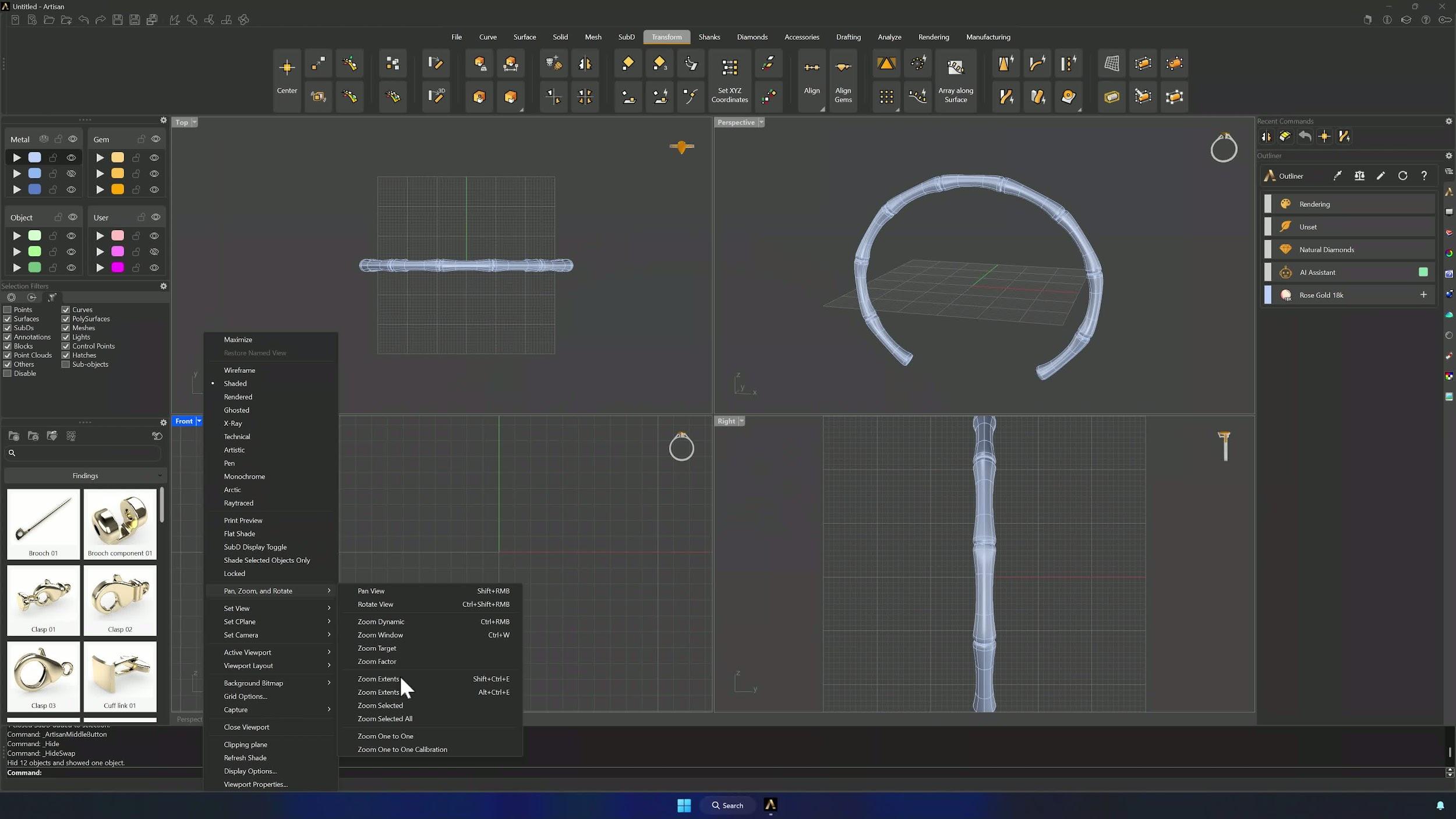1456x819 pixels.
Task: Toggle the Meshes filter checkbox
Action: pyautogui.click(x=66, y=328)
